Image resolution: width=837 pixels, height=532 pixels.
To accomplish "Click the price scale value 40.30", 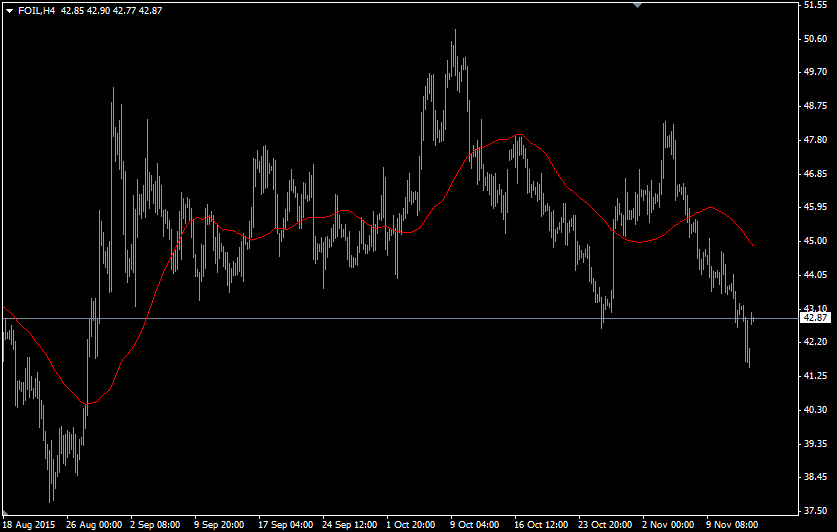I will [816, 410].
